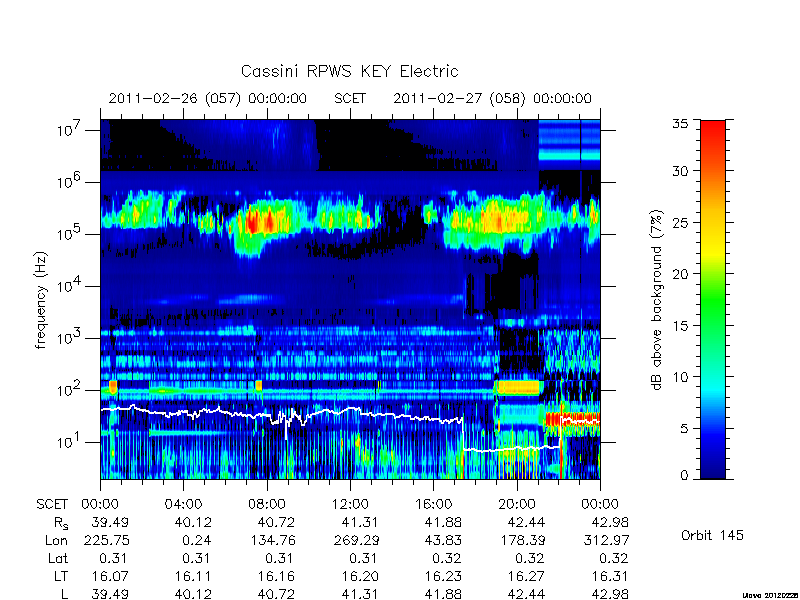
Task: Click the SCET time label '16:00'
Action: pos(433,504)
